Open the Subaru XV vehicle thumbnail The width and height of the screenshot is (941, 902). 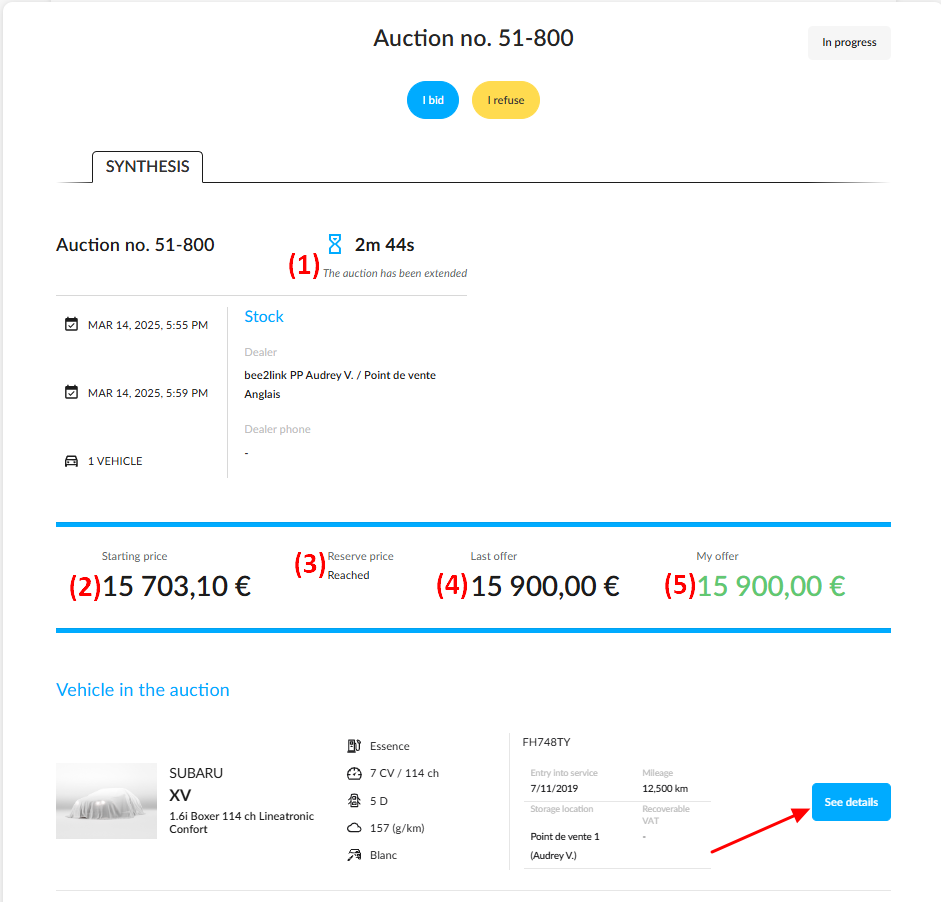click(x=106, y=801)
